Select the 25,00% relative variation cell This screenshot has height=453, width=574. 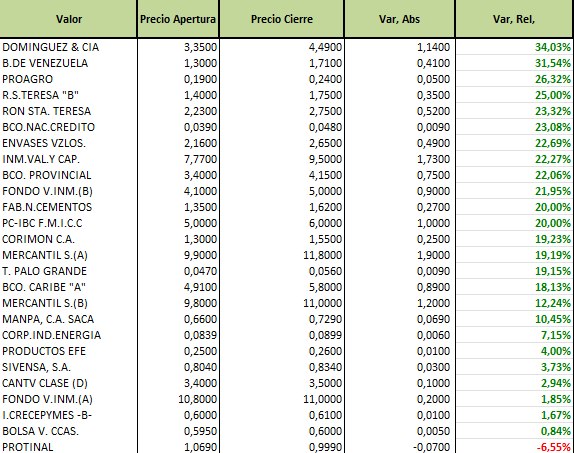[514, 95]
